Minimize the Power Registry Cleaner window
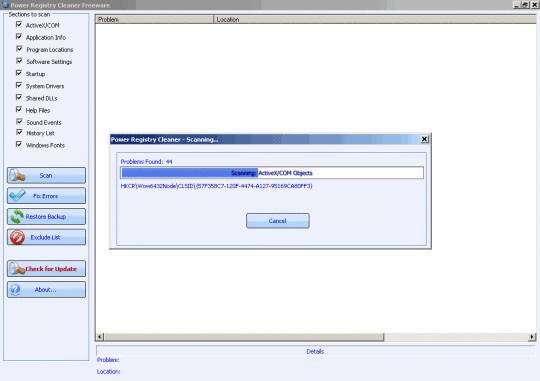Viewport: 540px width, 381px height. tap(516, 5)
